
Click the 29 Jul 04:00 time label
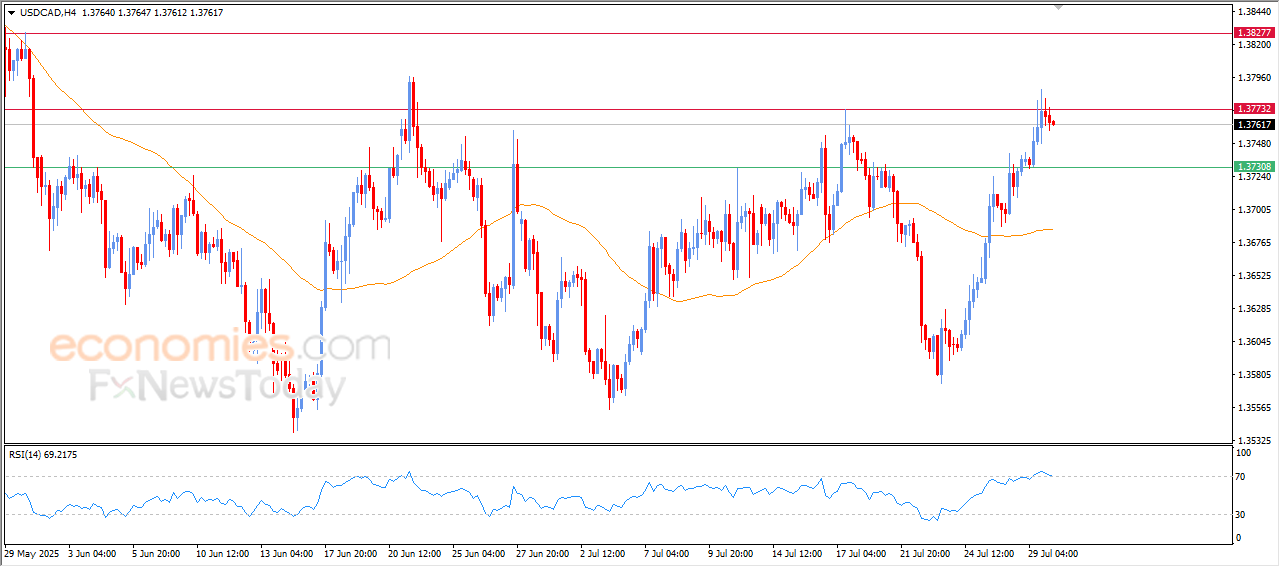click(1052, 553)
